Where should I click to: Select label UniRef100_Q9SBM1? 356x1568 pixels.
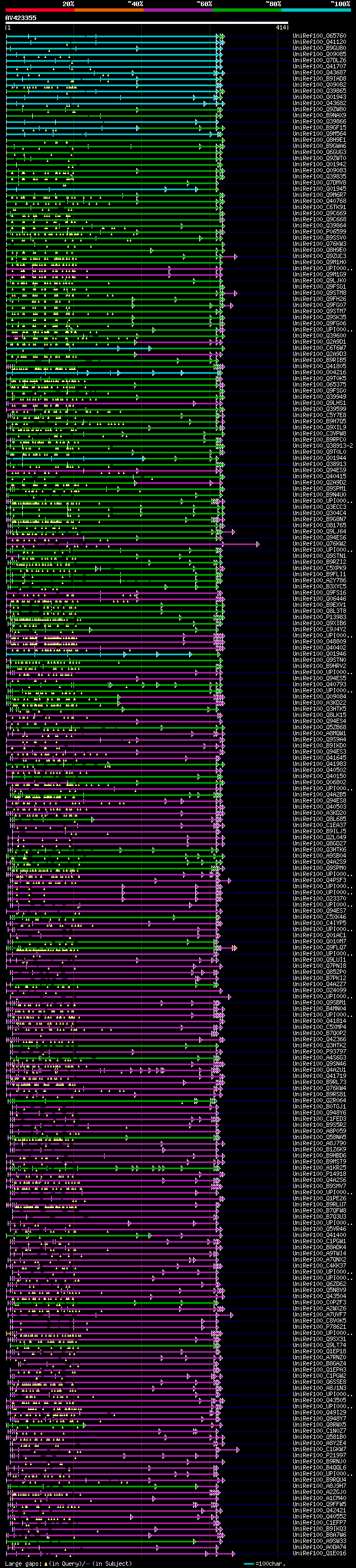coord(319,1002)
